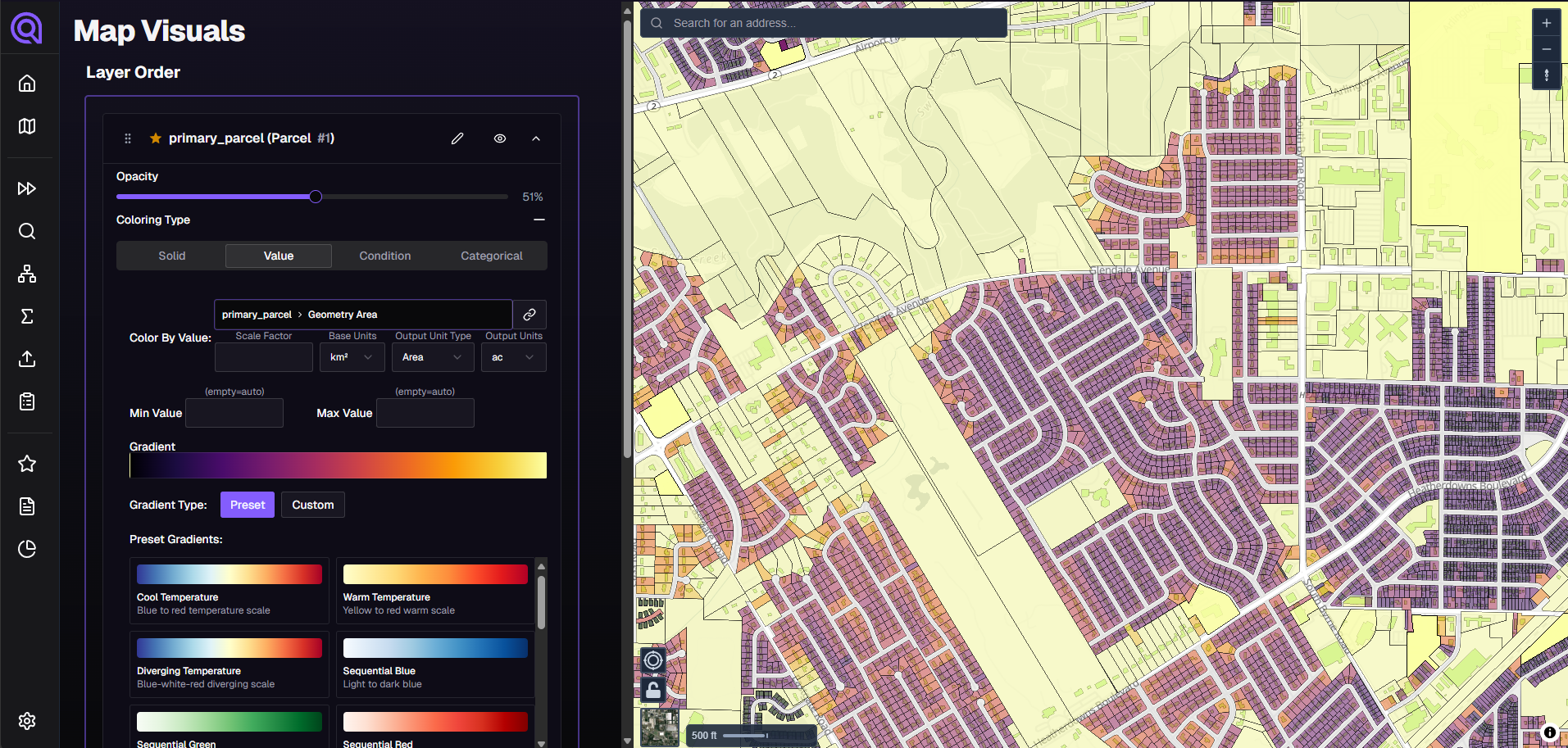The image size is (1568, 748).
Task: Open the Output Unit Type Area dropdown
Action: point(432,357)
